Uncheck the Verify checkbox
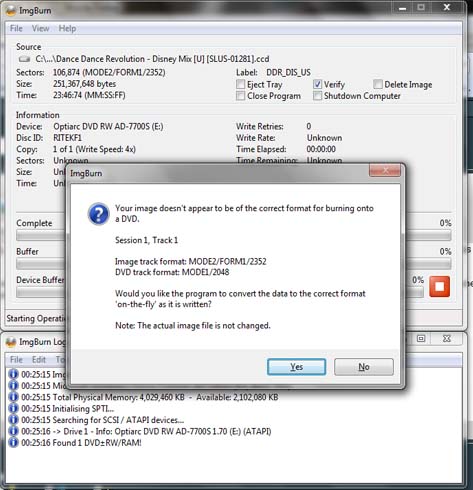 point(317,84)
